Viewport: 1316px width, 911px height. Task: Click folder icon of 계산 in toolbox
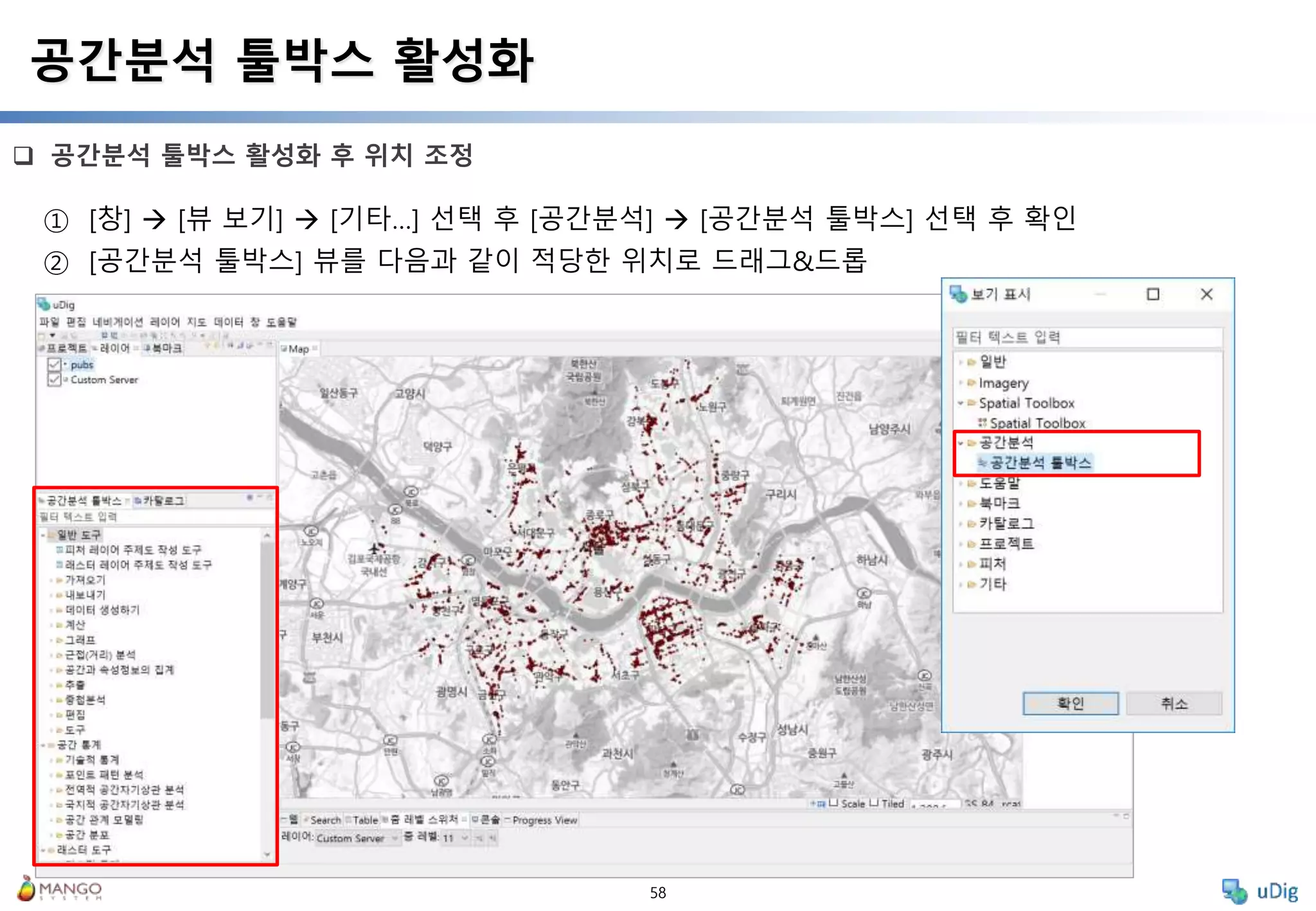pyautogui.click(x=59, y=625)
